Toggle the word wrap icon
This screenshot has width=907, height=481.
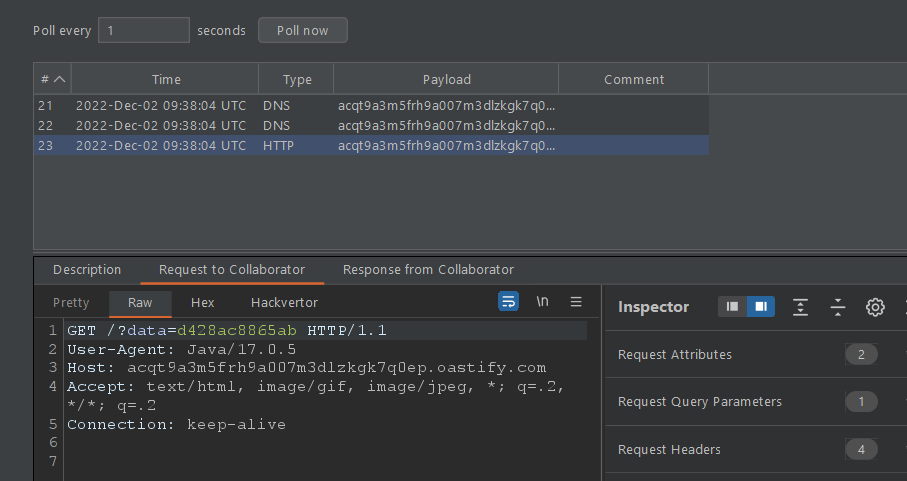click(508, 302)
